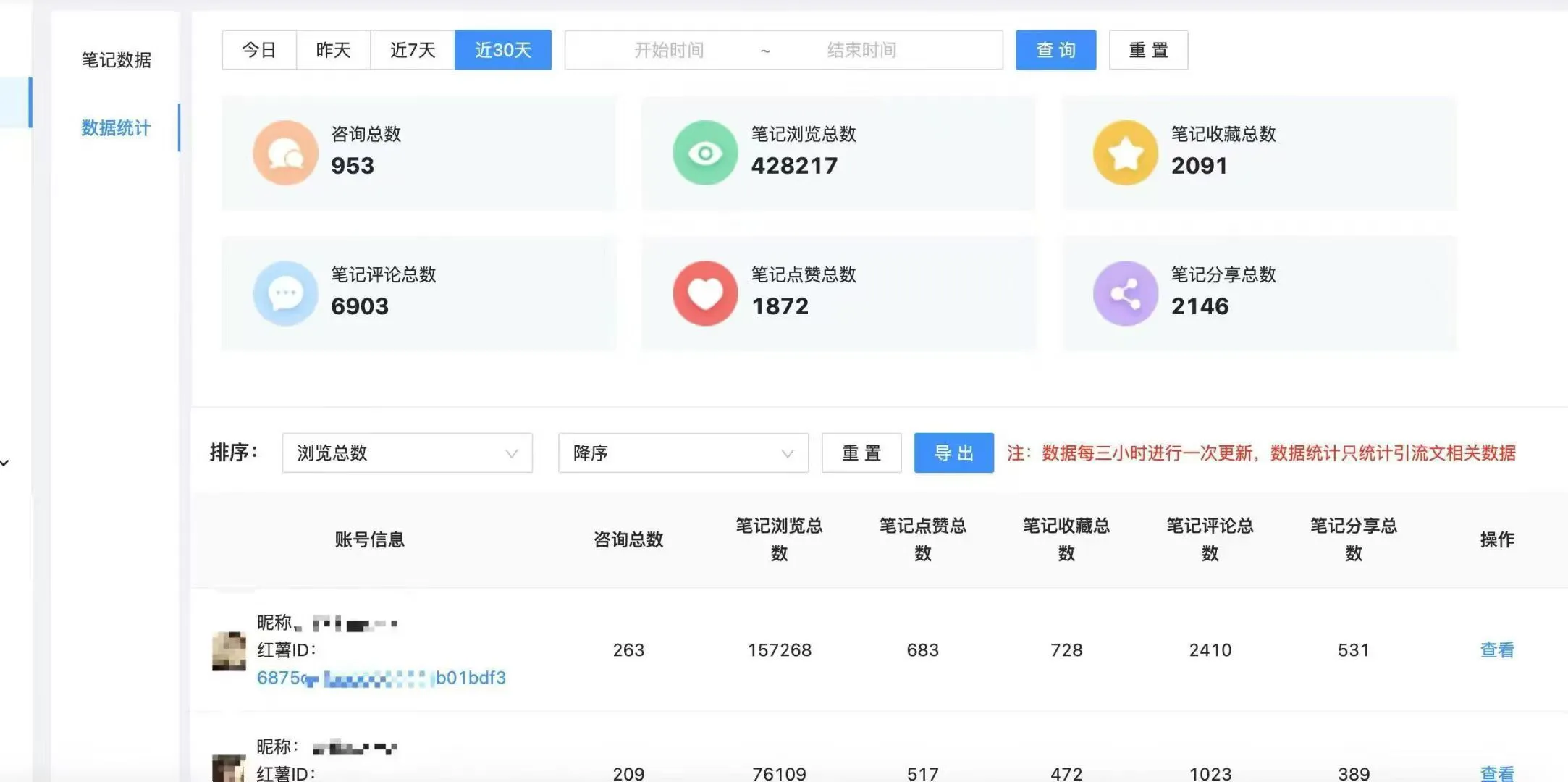1568x782 pixels.
Task: Click the 重置 reset button beside 查询
Action: coord(1148,49)
